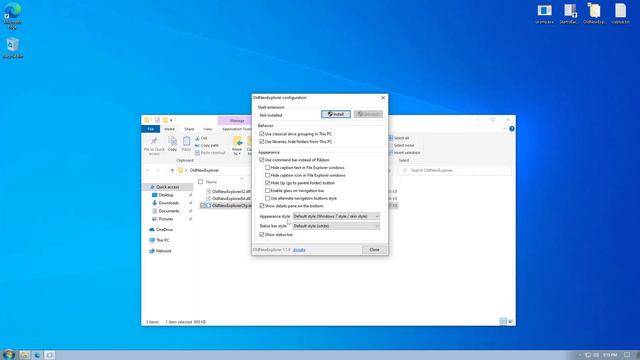Select Quick access in navigation pane
The height and width of the screenshot is (360, 640).
pos(167,187)
